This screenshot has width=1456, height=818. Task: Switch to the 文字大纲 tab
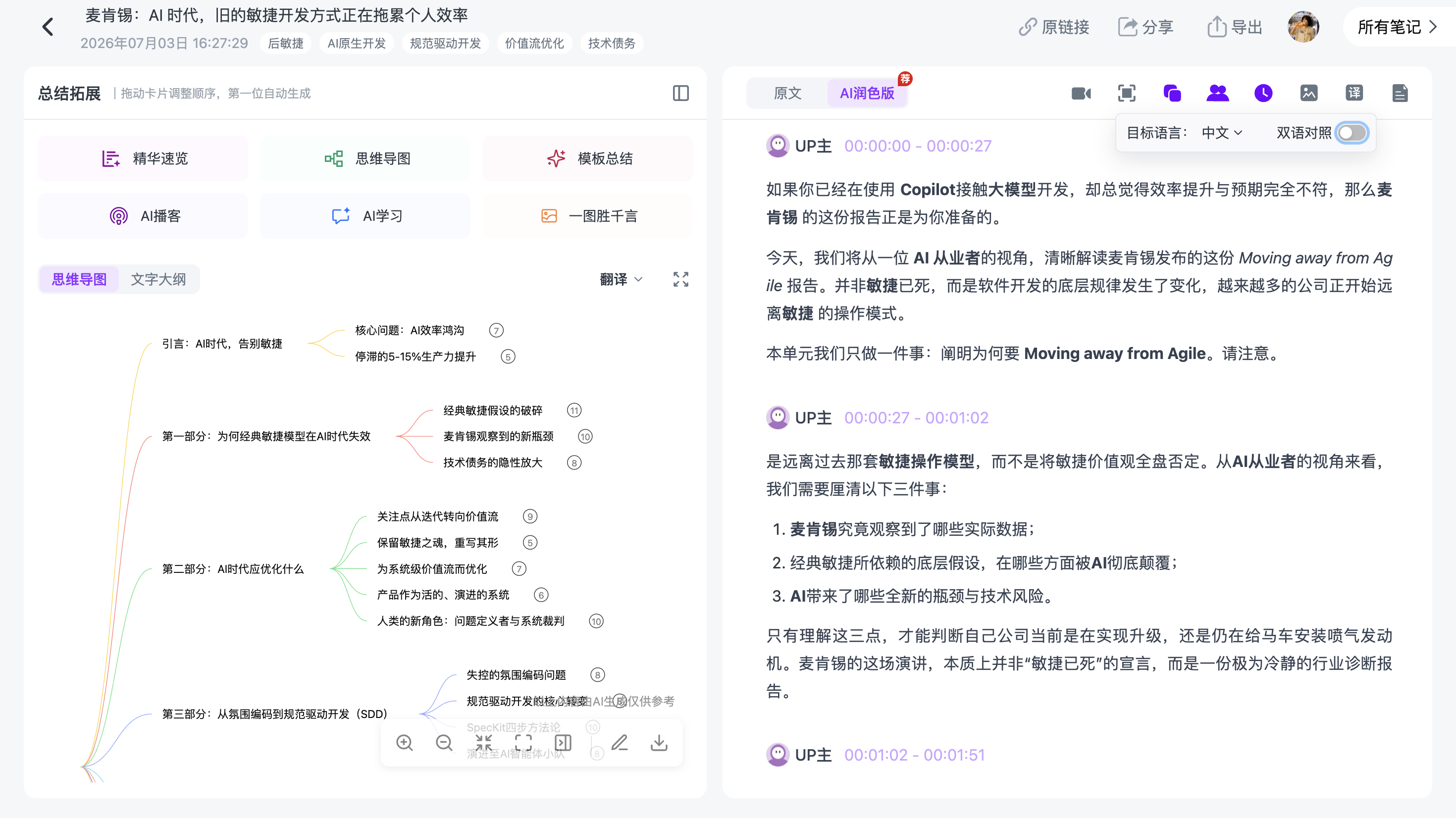[158, 279]
